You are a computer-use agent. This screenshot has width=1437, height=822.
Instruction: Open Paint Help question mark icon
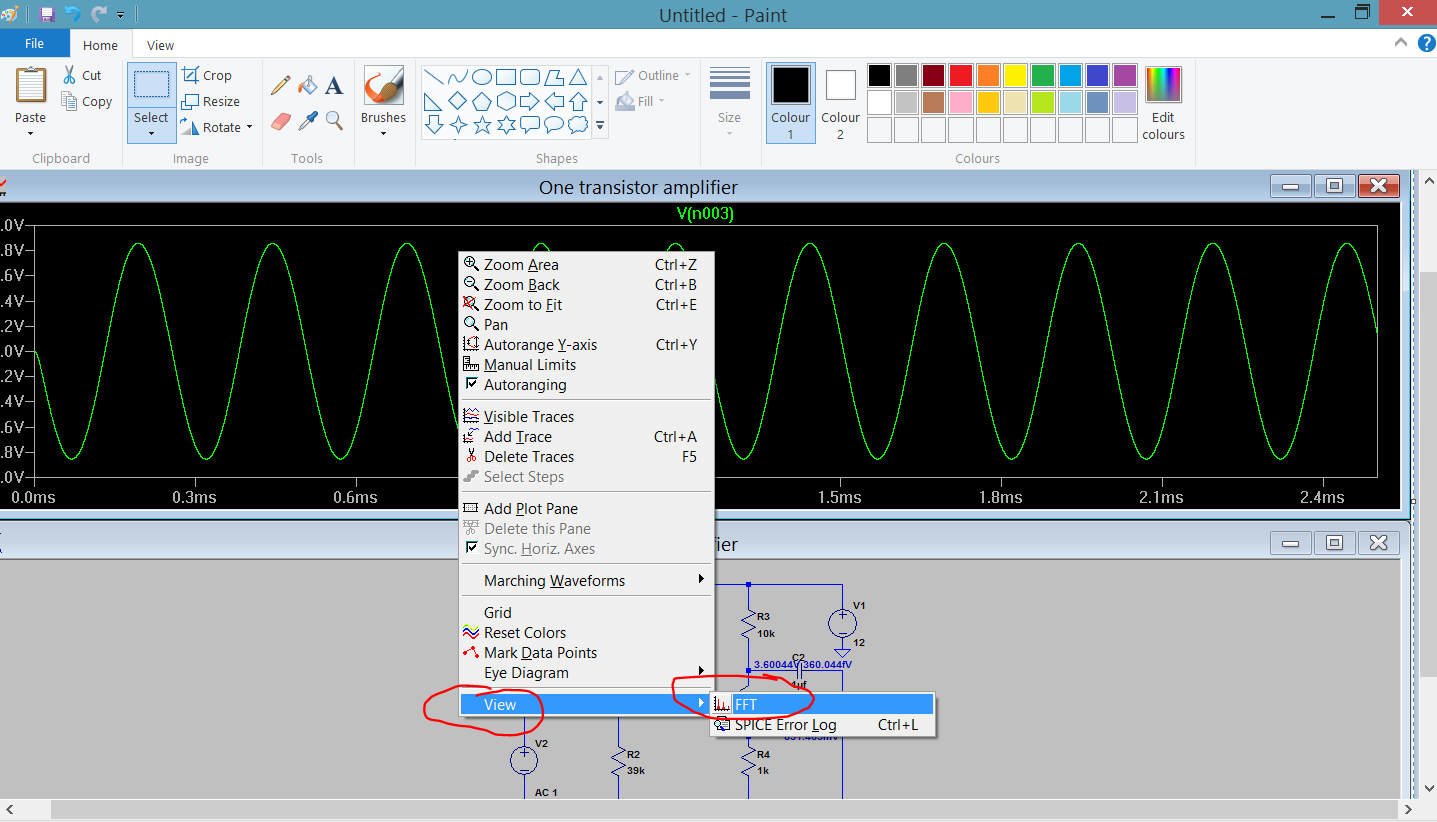point(1426,43)
